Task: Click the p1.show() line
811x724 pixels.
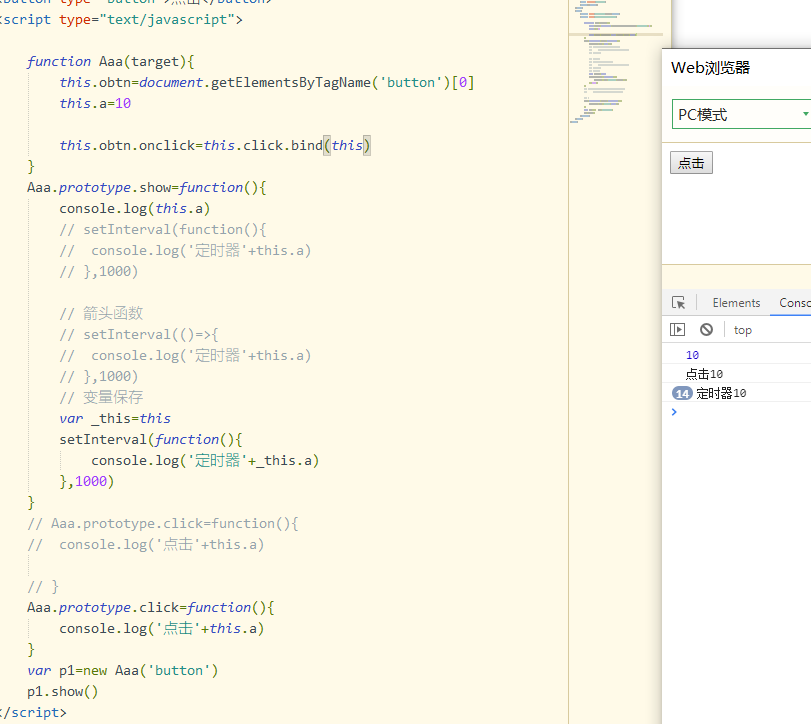Action: 63,691
